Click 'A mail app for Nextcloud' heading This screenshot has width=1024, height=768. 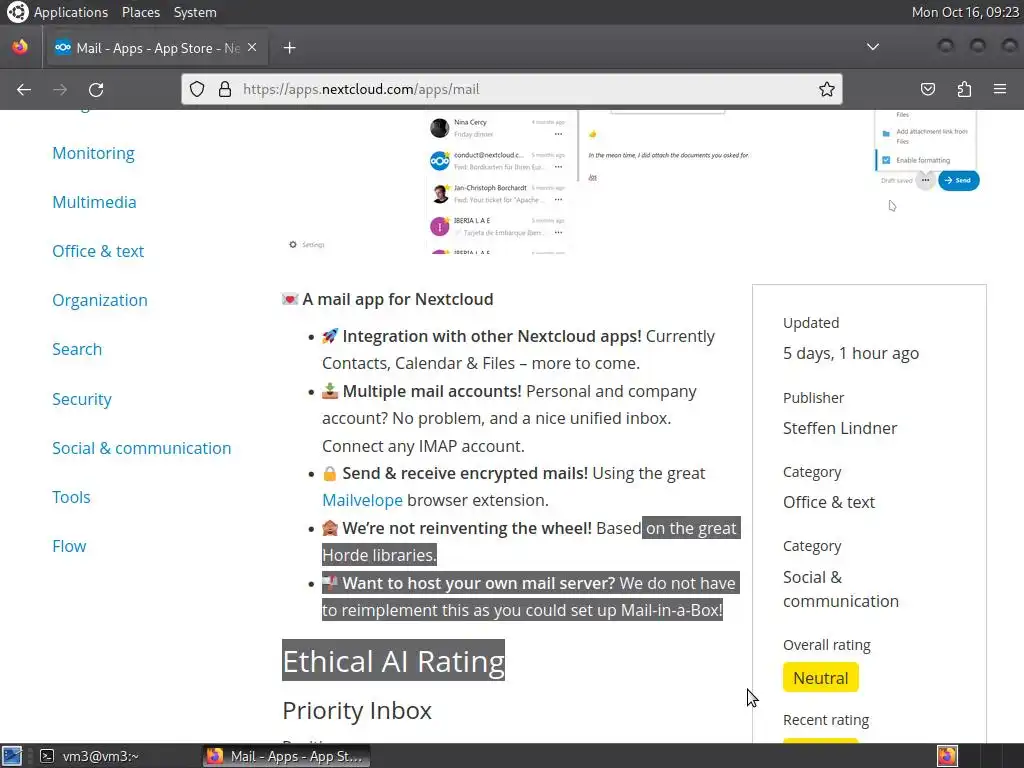398,299
